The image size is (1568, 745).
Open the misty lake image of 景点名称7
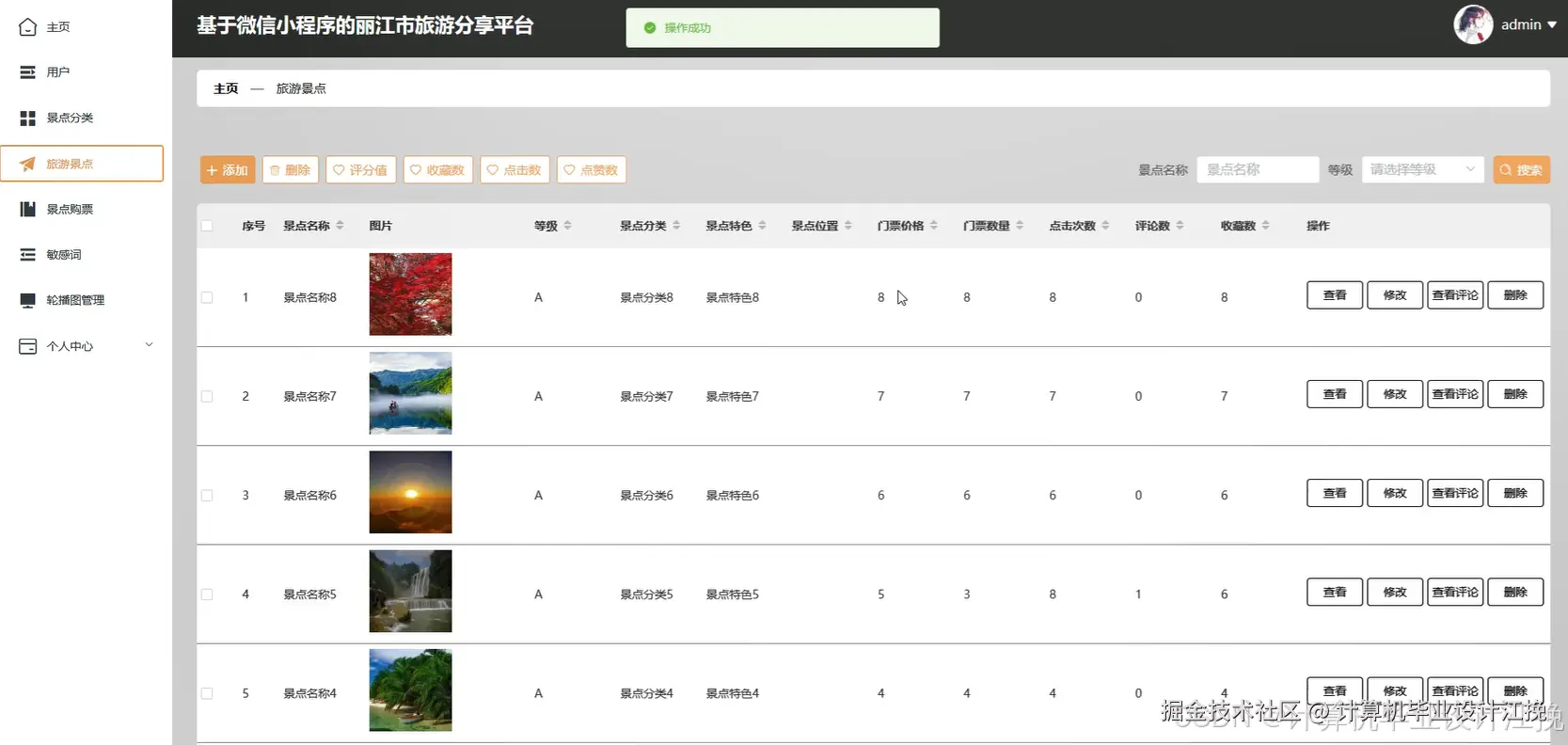pyautogui.click(x=410, y=393)
